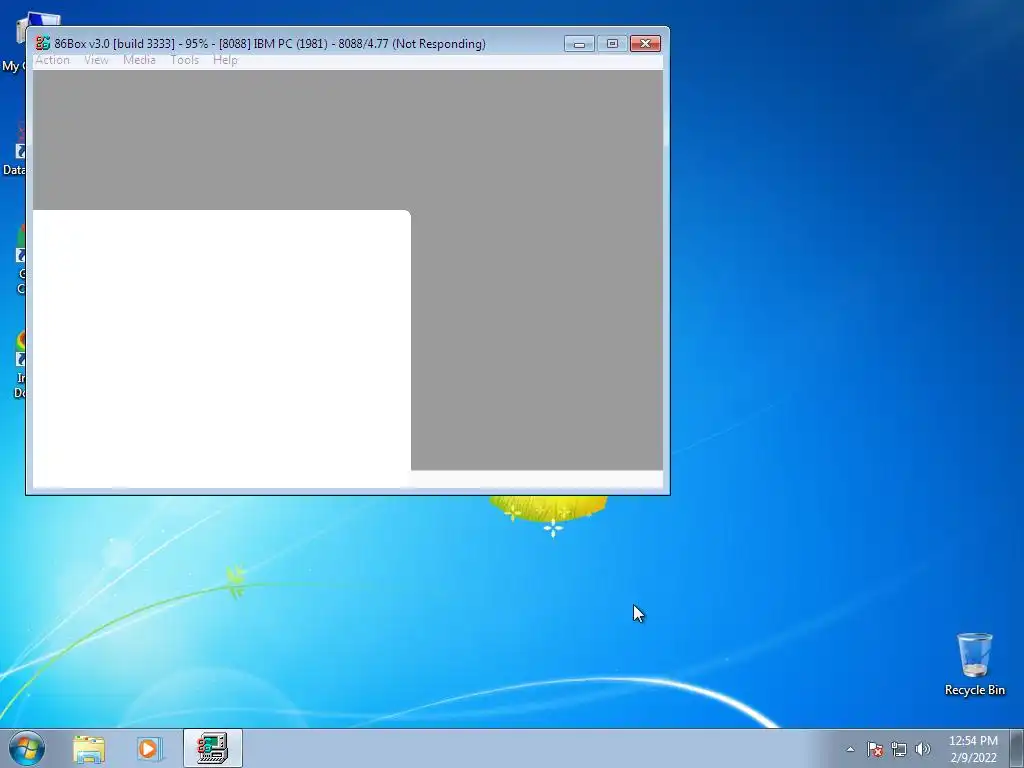Close the 86Box Not Responding window
The image size is (1024, 768).
645,44
